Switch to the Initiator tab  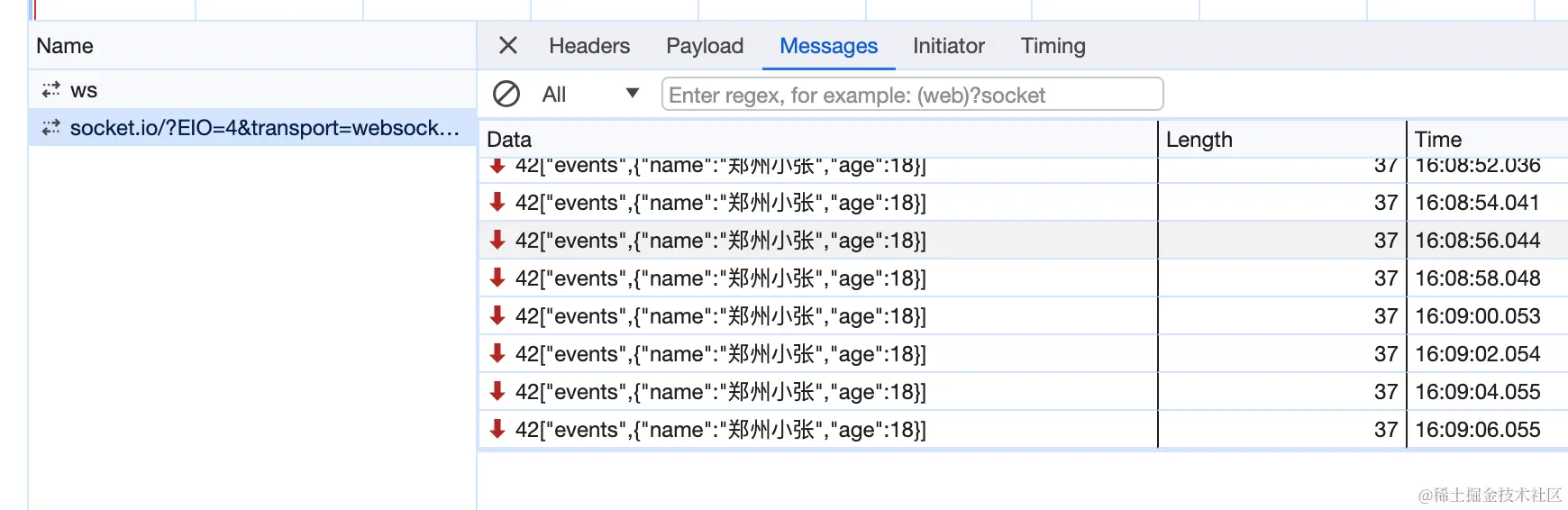(x=948, y=46)
